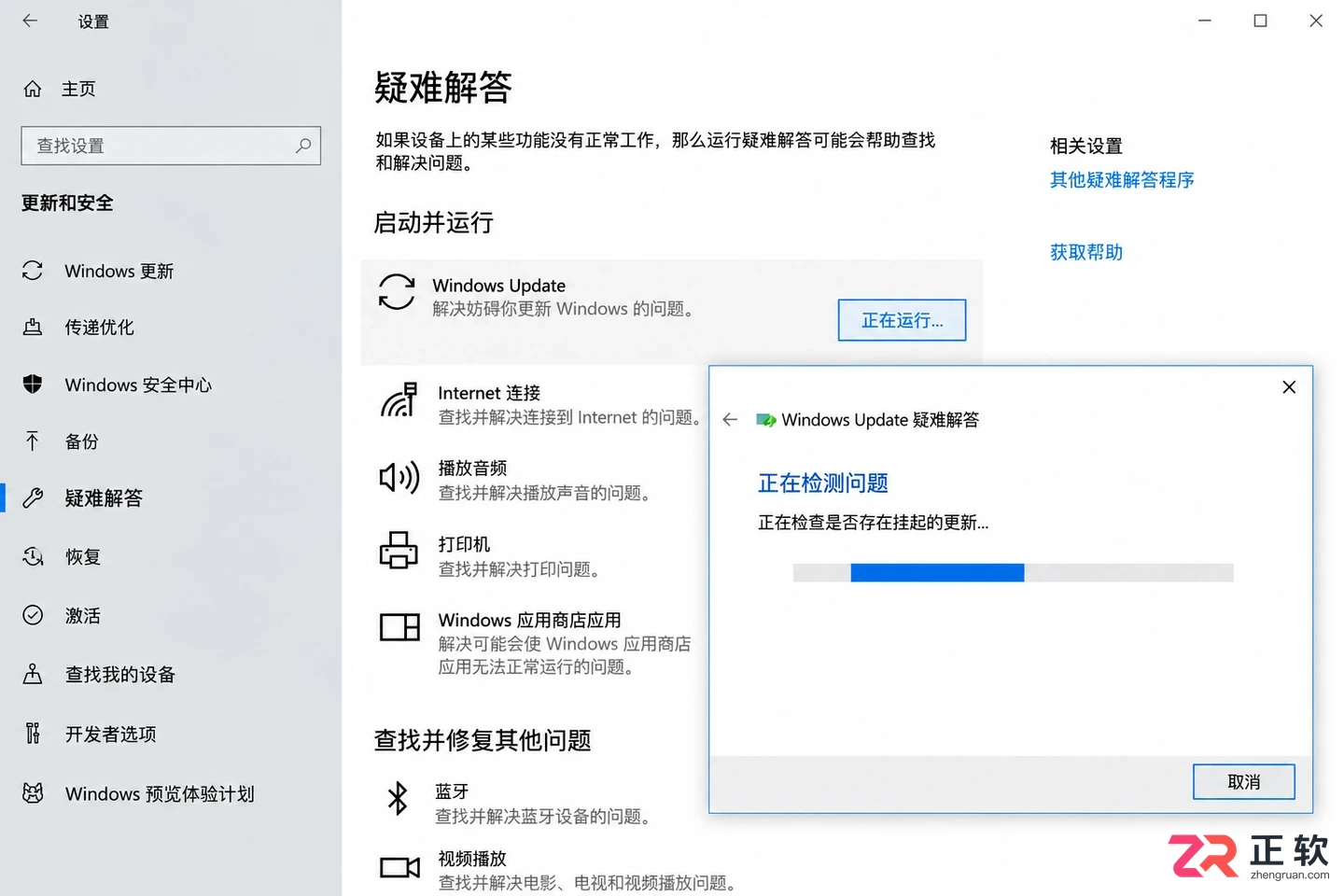Image resolution: width=1344 pixels, height=896 pixels.
Task: Click the back arrow in Settings header
Action: tap(30, 21)
